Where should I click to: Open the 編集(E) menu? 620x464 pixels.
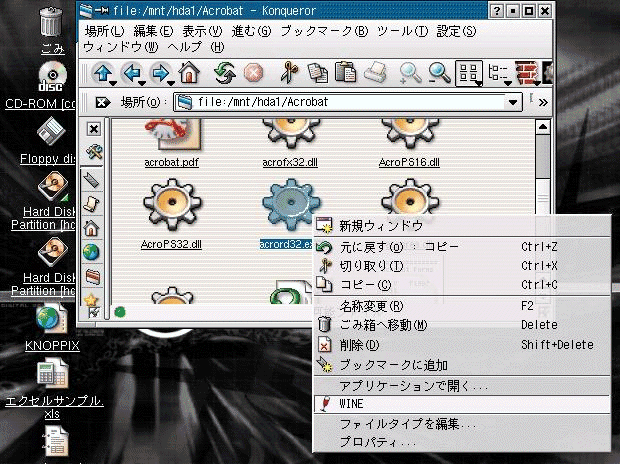point(153,31)
